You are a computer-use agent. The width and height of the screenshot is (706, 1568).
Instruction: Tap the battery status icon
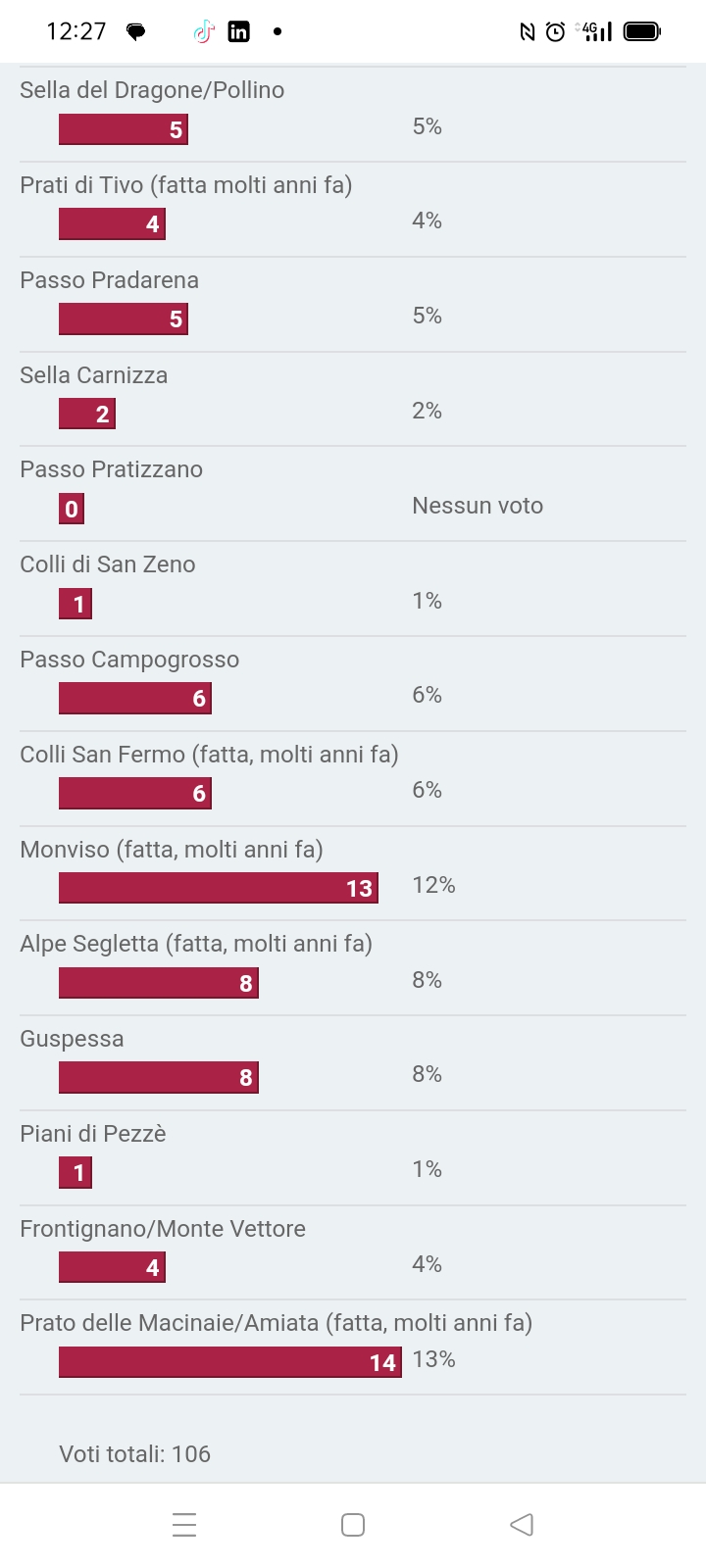[x=642, y=32]
